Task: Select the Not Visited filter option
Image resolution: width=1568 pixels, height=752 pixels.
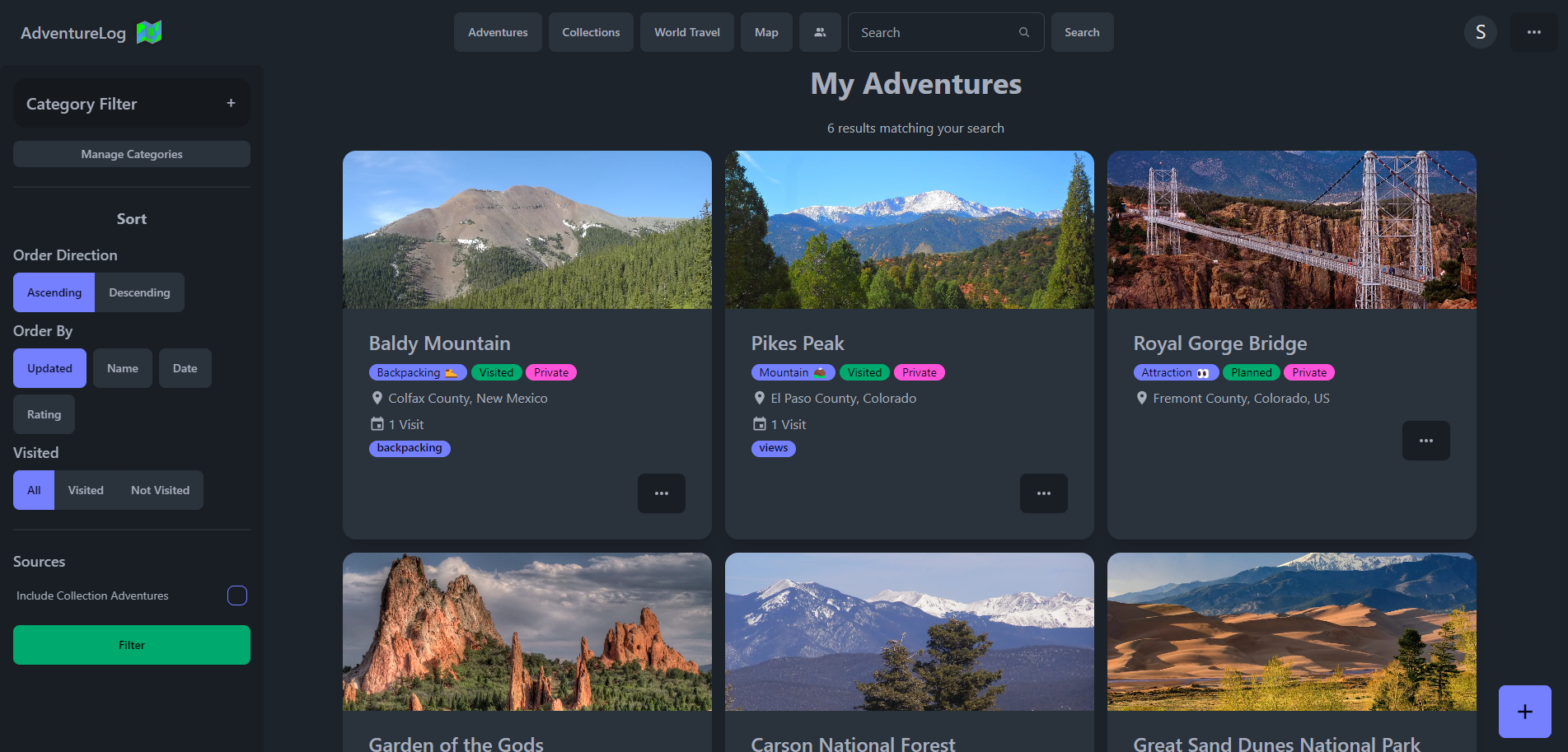Action: (x=160, y=490)
